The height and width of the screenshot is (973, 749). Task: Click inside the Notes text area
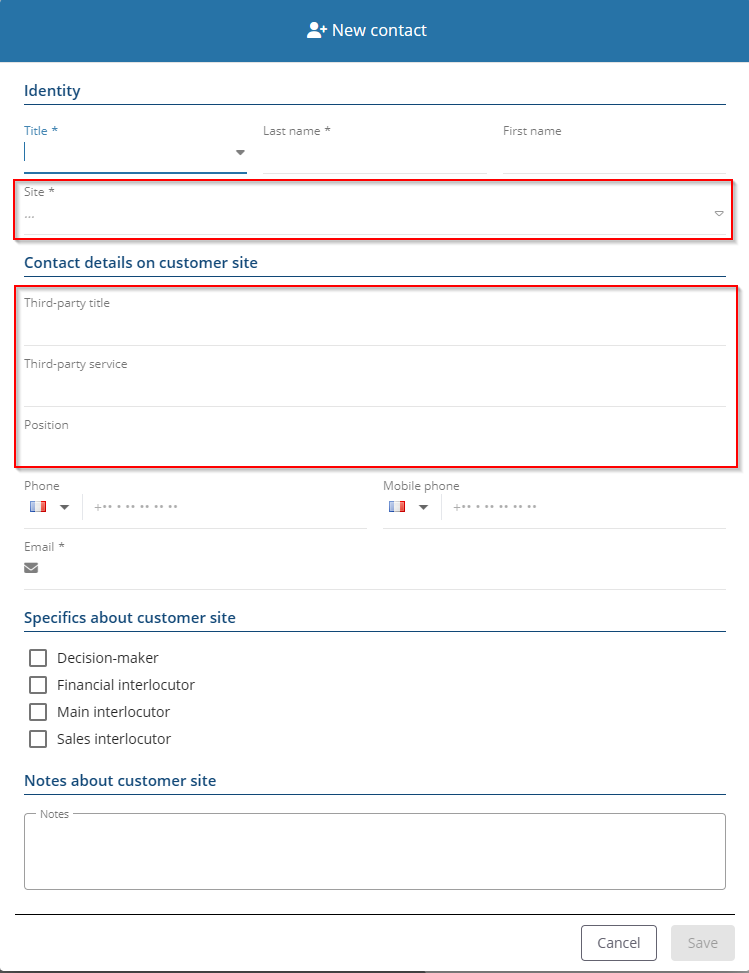point(374,853)
